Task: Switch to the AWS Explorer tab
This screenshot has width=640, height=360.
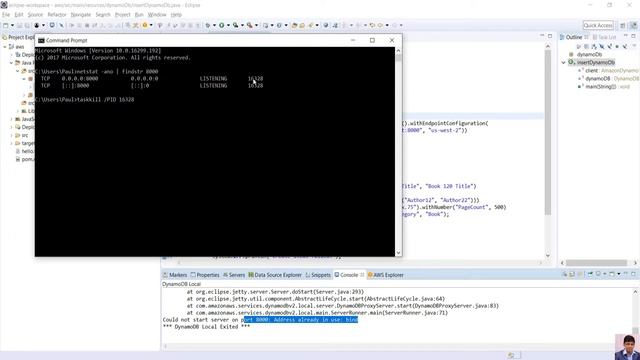Action: 386,275
